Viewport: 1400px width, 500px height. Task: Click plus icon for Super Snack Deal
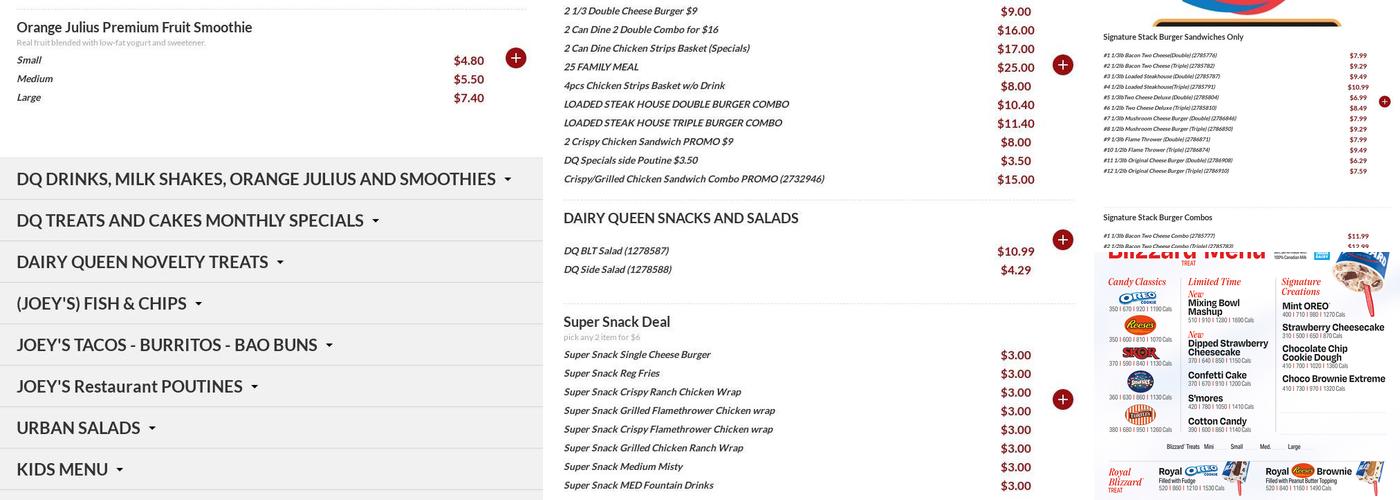click(1062, 400)
